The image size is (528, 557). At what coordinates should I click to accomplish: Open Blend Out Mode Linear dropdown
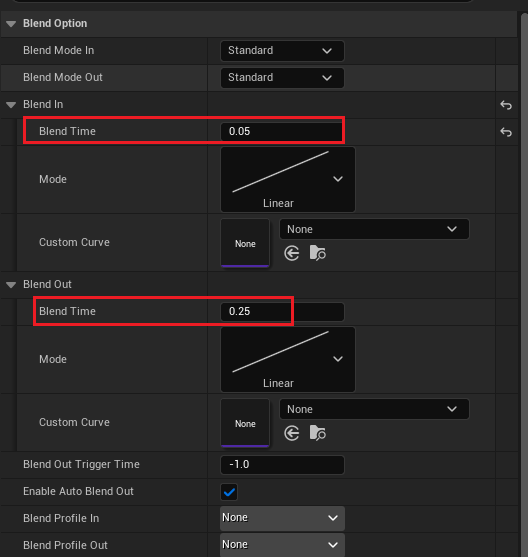coord(288,359)
